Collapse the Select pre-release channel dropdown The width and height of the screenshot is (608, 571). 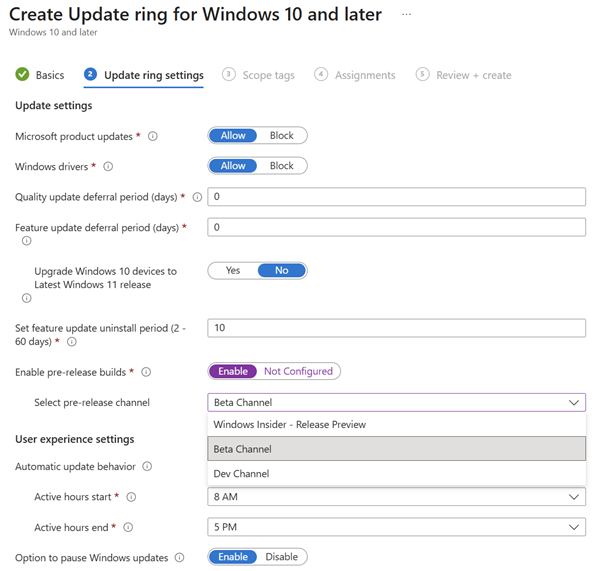click(574, 402)
